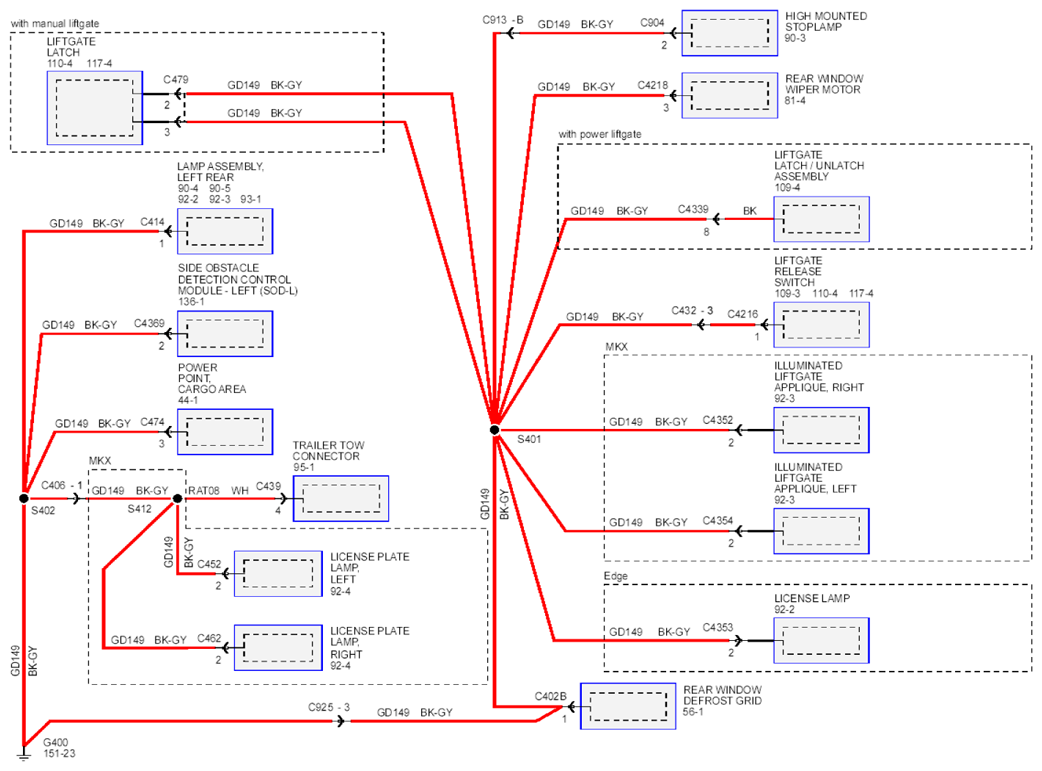Select the "C4353" connector label
Screen dimensions: 1042x771
718,627
